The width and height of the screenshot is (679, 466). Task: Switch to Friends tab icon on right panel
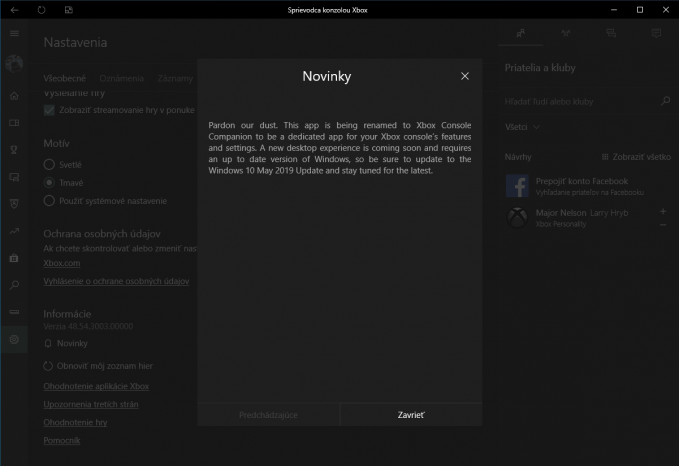point(521,33)
